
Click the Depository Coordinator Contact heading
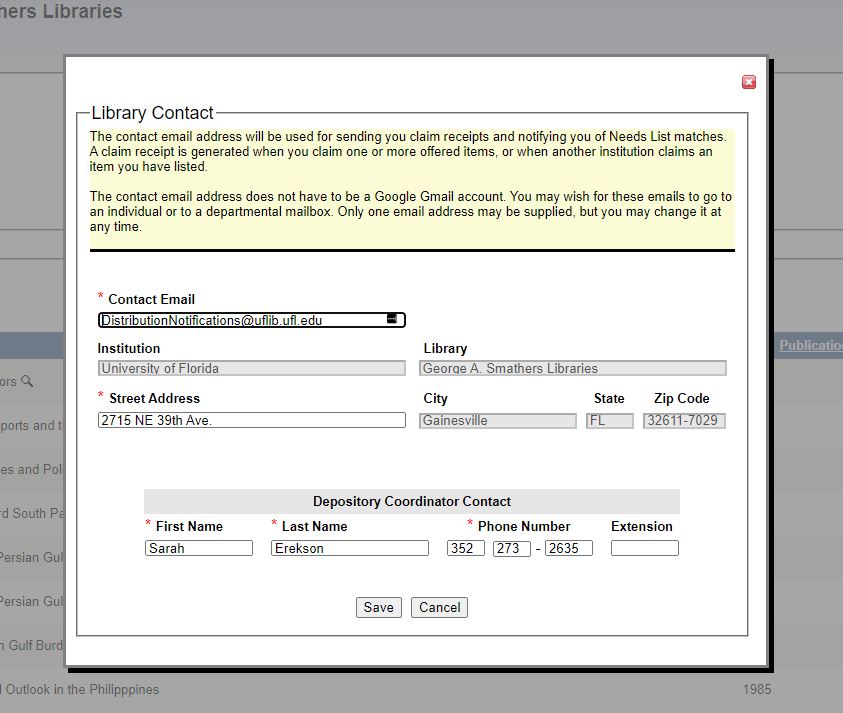click(412, 501)
